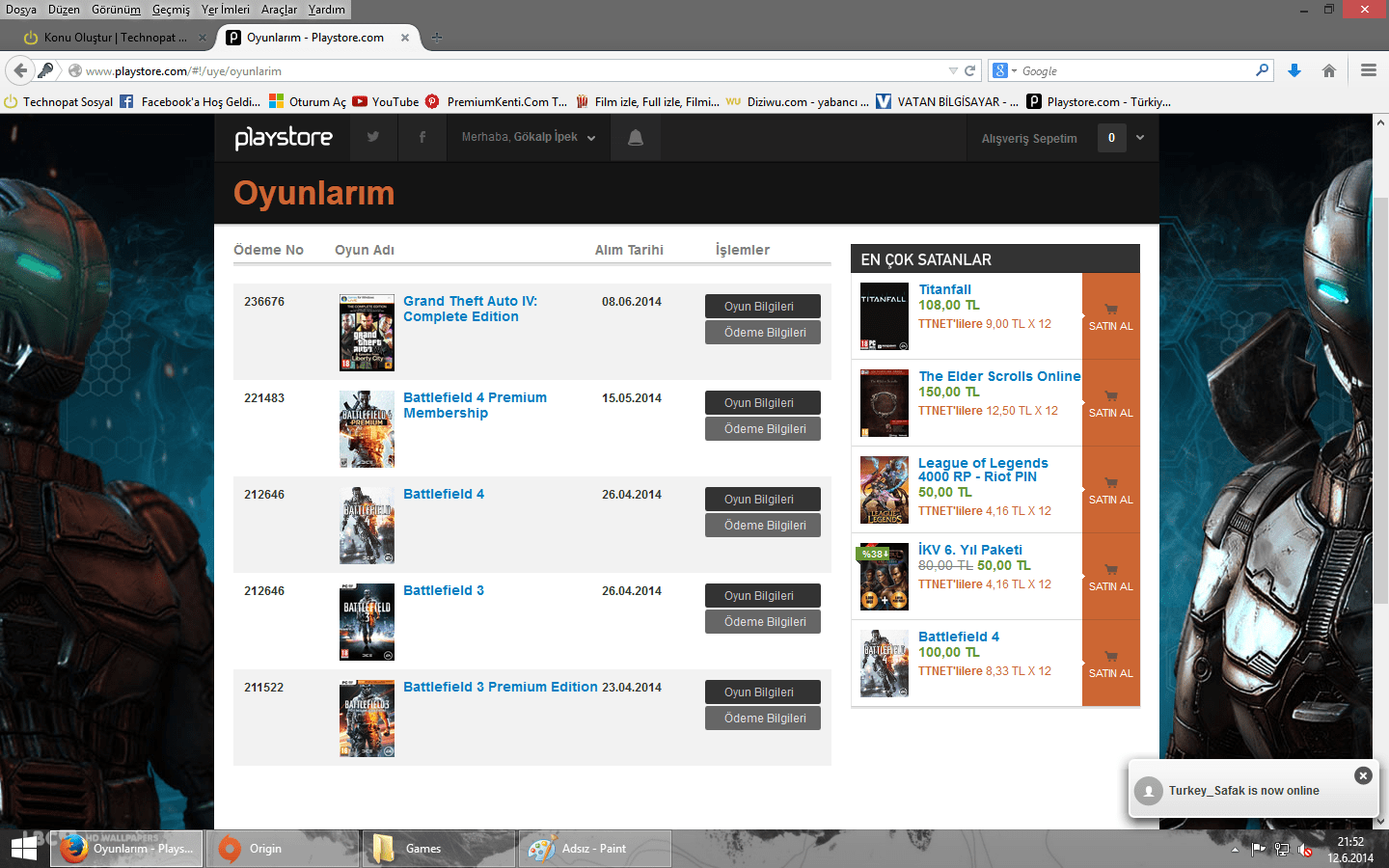Open the Technopat Sosyal bookmark

click(59, 101)
